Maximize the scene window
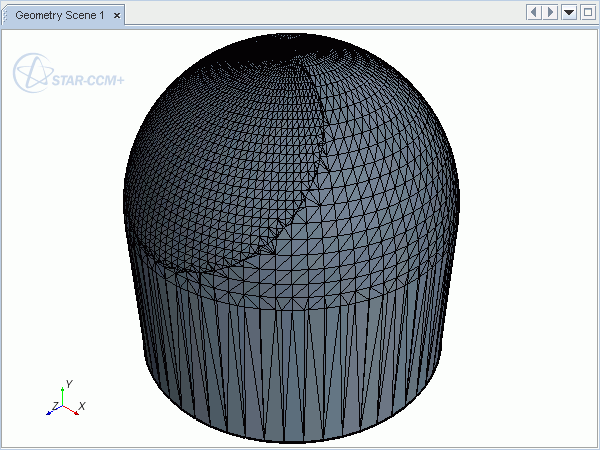 click(587, 12)
